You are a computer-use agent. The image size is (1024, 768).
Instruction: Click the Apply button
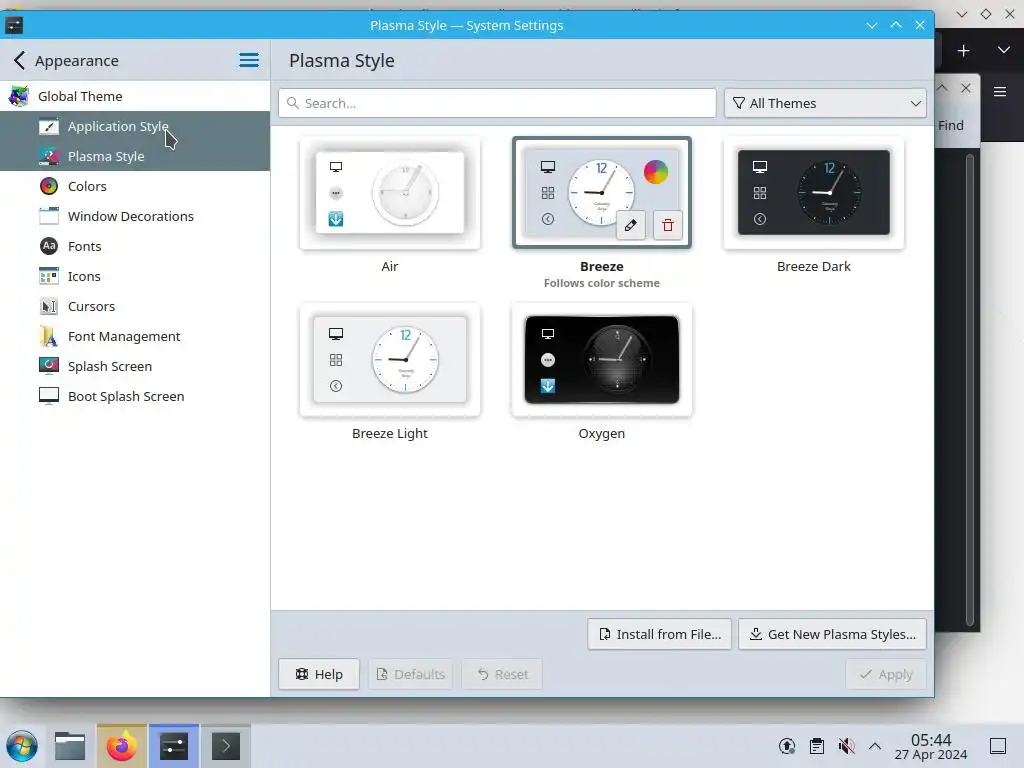click(886, 674)
